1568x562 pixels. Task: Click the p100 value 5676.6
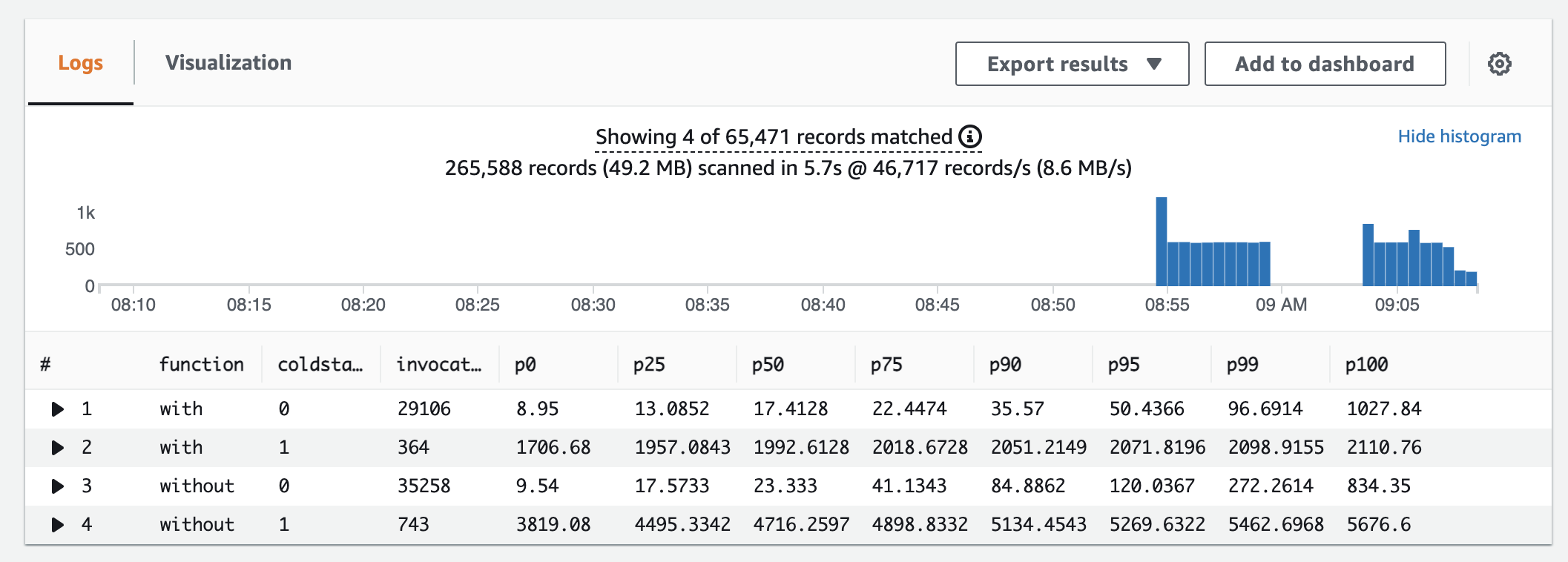pyautogui.click(x=1378, y=525)
